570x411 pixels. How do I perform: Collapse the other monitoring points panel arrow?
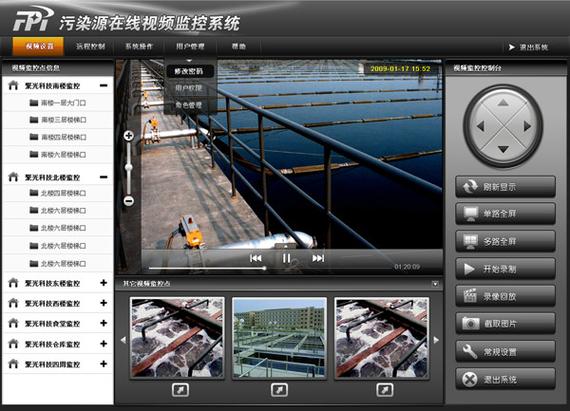pyautogui.click(x=435, y=284)
